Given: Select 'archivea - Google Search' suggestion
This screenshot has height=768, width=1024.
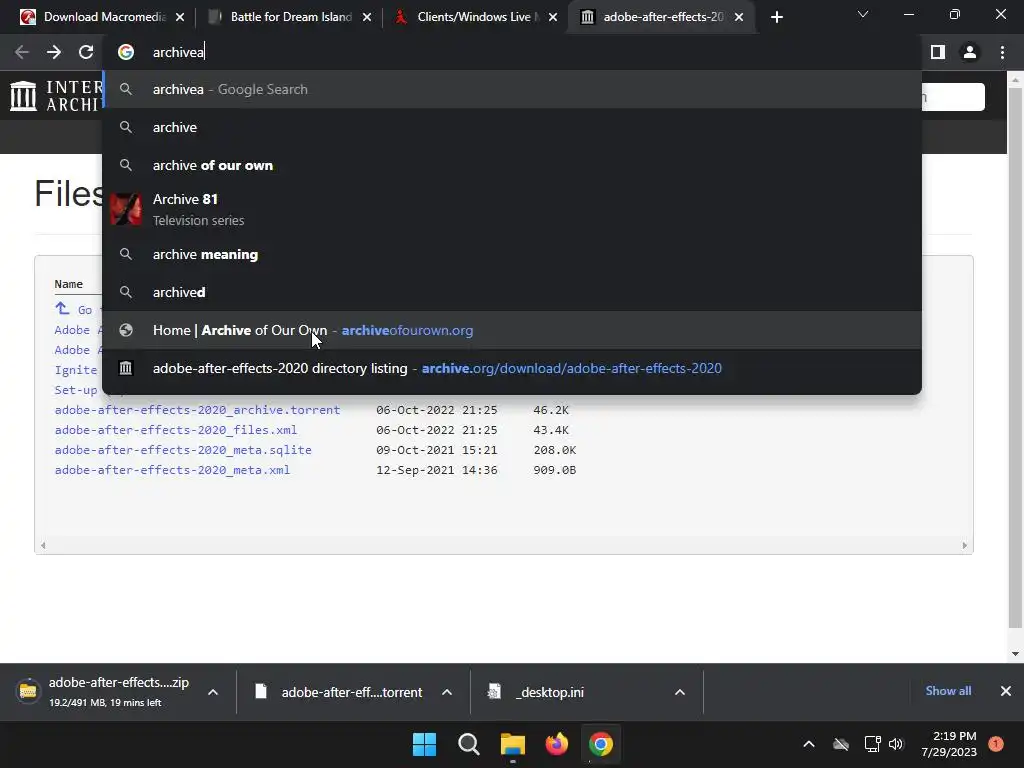Looking at the screenshot, I should pos(512,89).
